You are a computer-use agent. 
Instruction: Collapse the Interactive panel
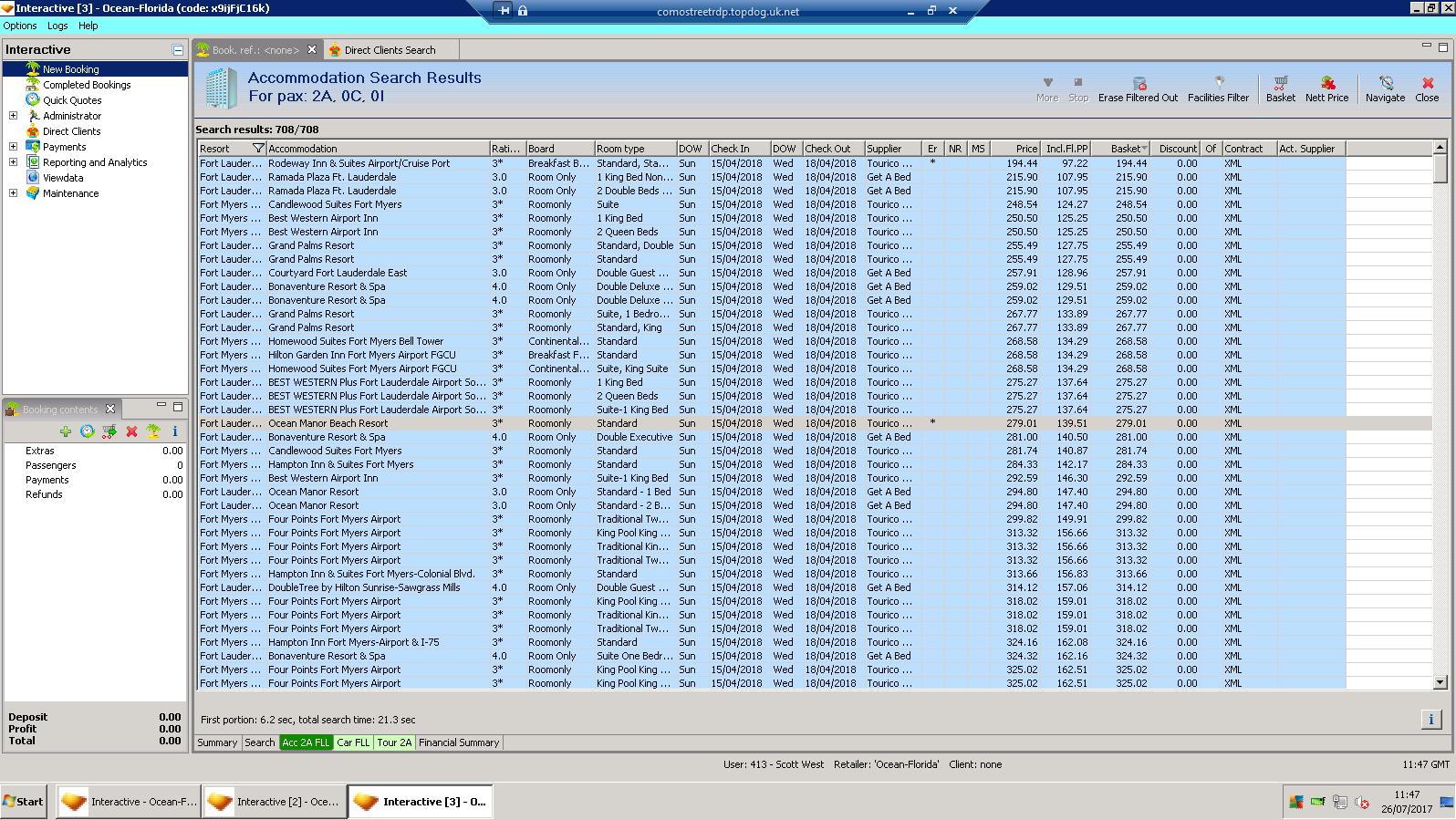tap(178, 50)
